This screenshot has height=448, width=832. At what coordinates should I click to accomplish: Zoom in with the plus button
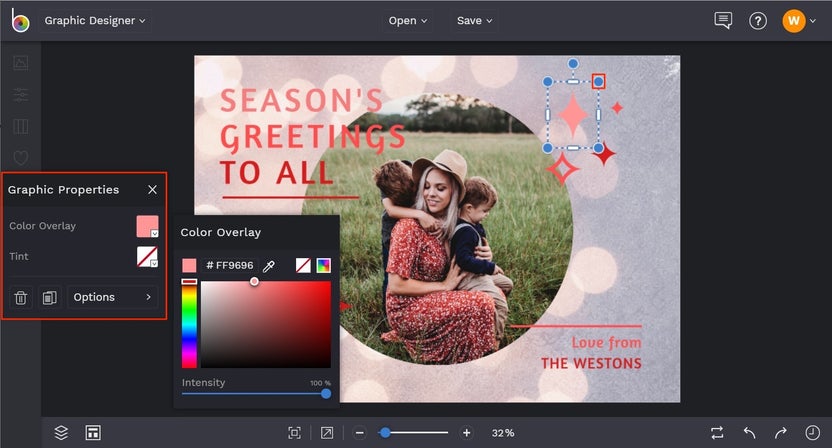(x=466, y=433)
